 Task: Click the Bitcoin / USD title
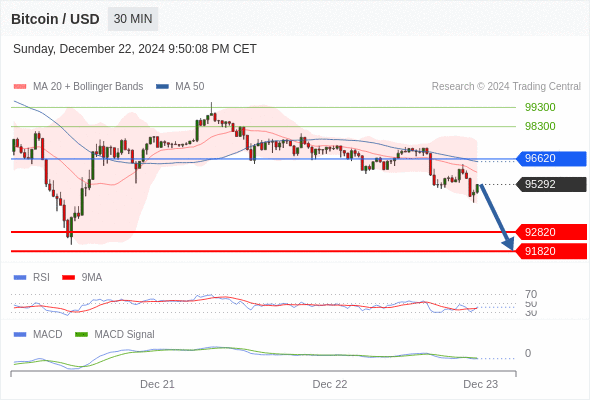point(55,19)
